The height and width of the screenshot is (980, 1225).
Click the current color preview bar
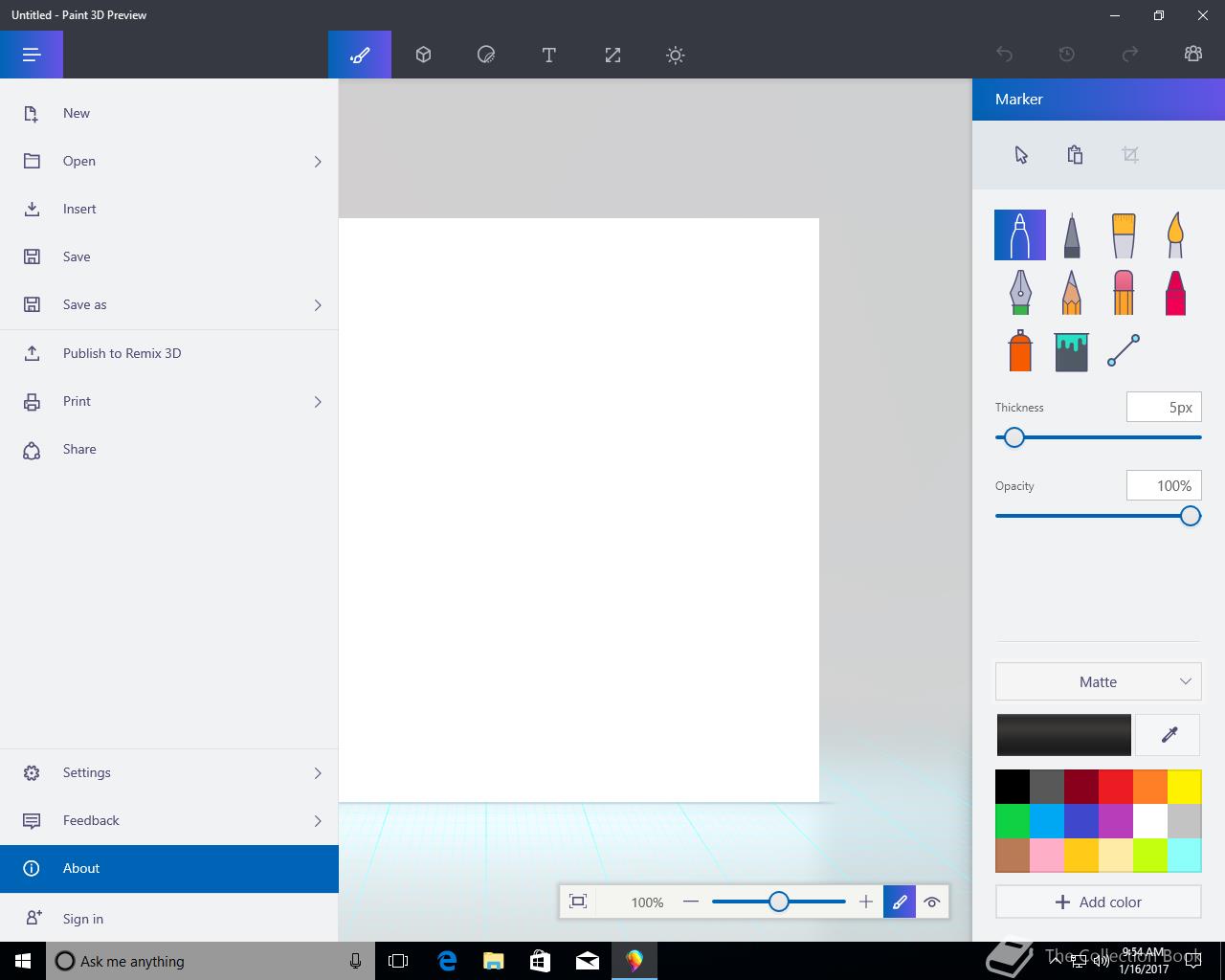tap(1063, 734)
